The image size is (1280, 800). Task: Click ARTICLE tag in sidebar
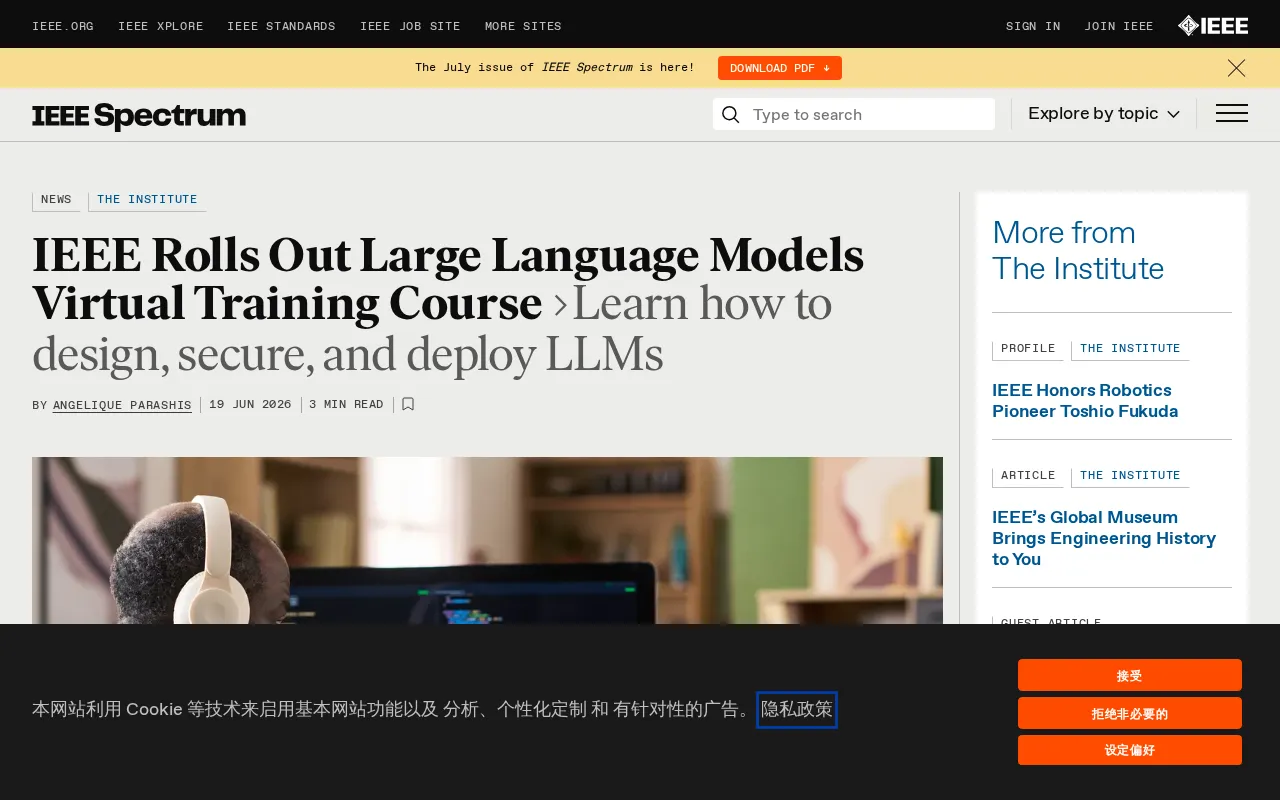tap(1028, 476)
